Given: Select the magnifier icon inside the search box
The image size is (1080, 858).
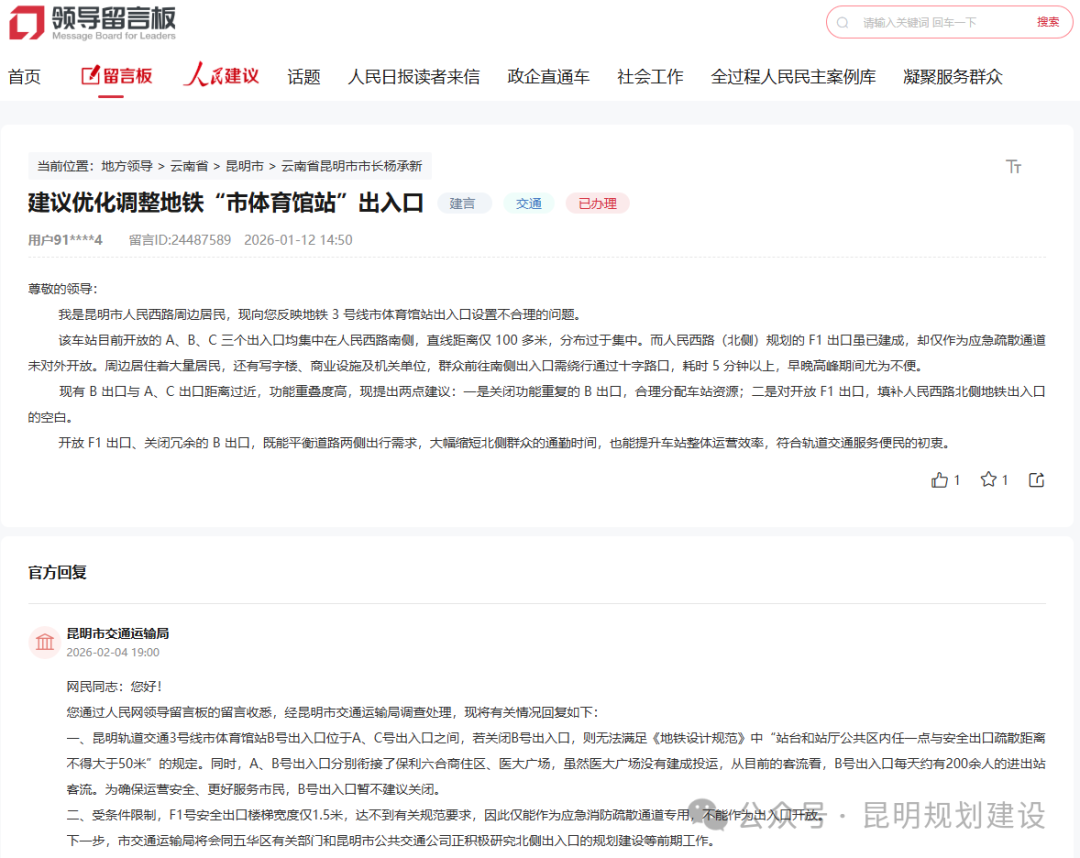Looking at the screenshot, I should coord(845,22).
